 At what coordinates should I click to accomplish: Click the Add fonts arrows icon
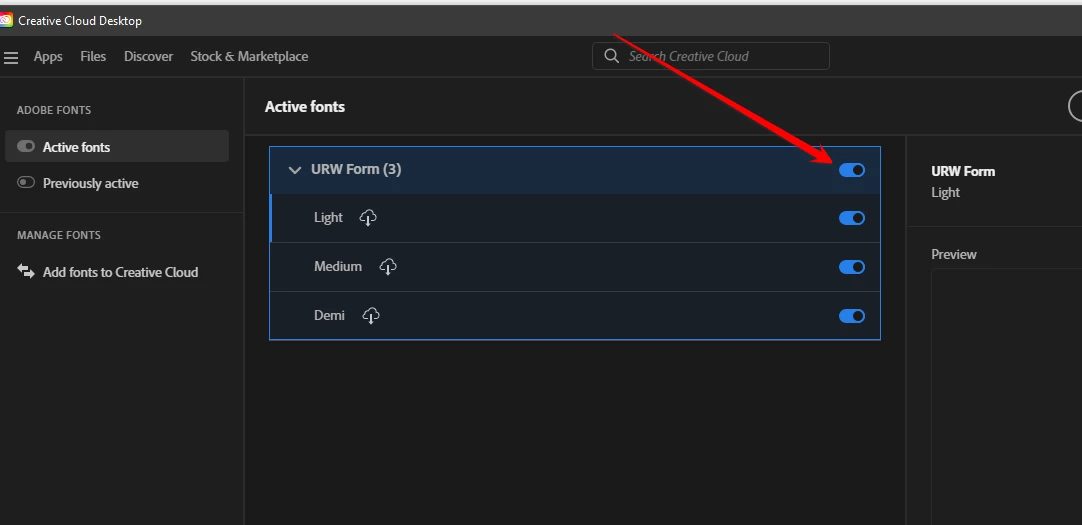(x=26, y=271)
